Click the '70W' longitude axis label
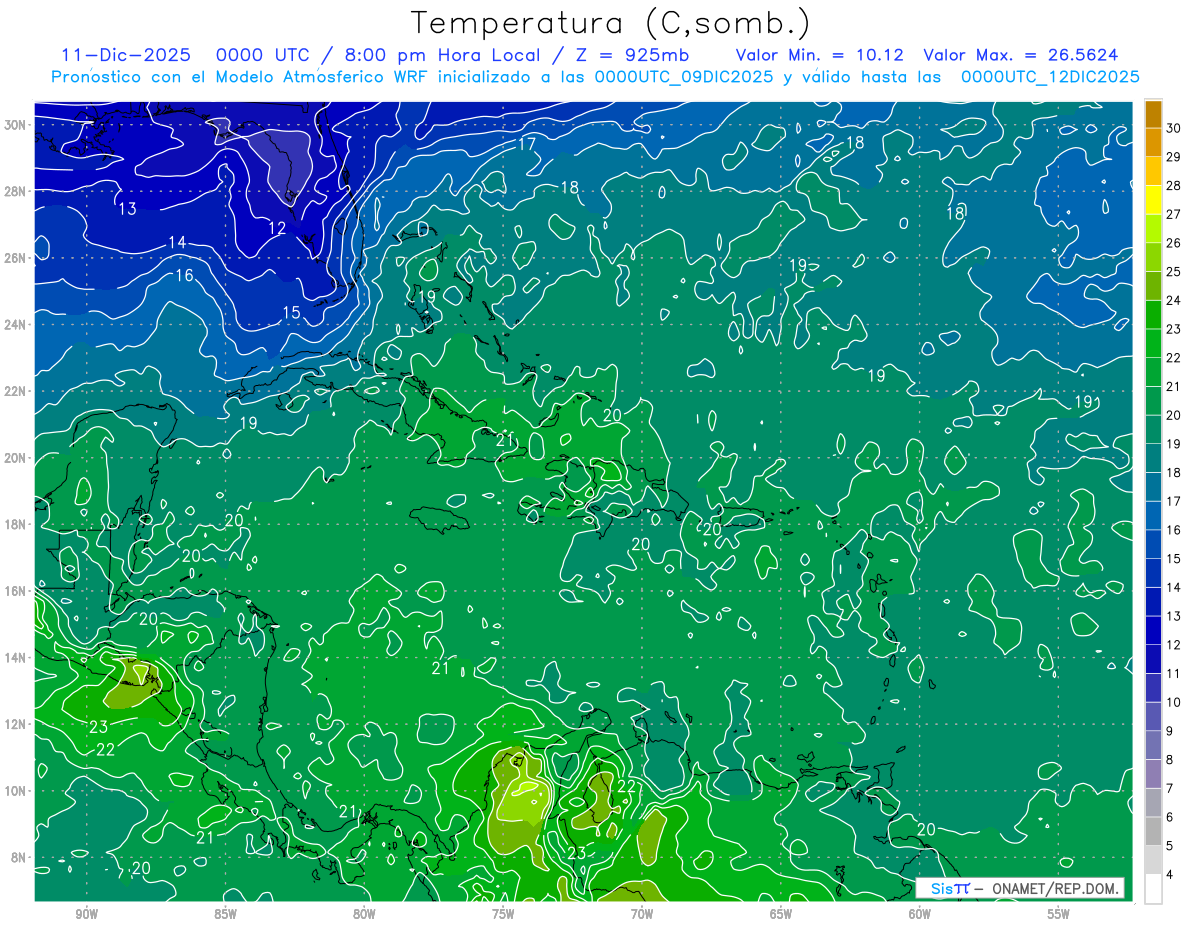Image resolution: width=1200 pixels, height=927 pixels. (642, 914)
